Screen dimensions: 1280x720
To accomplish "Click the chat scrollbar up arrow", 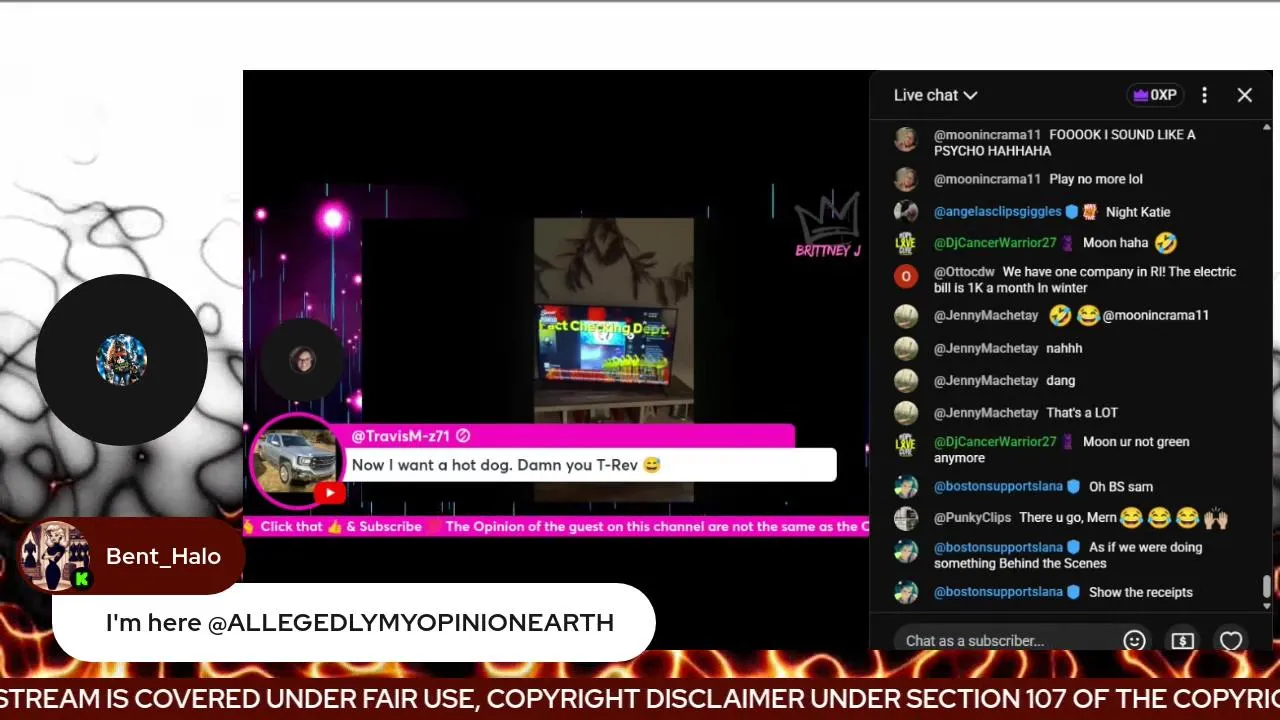I will (x=1267, y=129).
